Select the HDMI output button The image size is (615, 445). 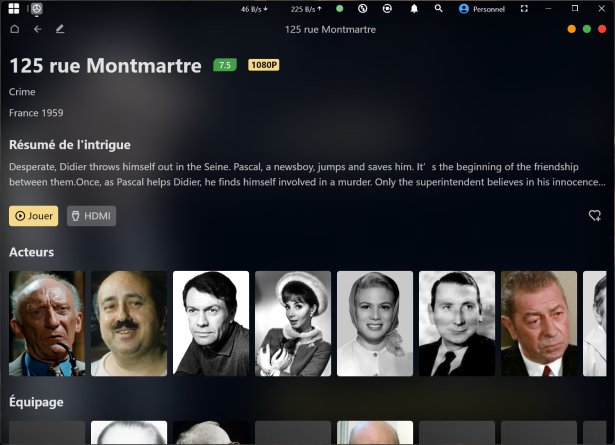[x=91, y=216]
